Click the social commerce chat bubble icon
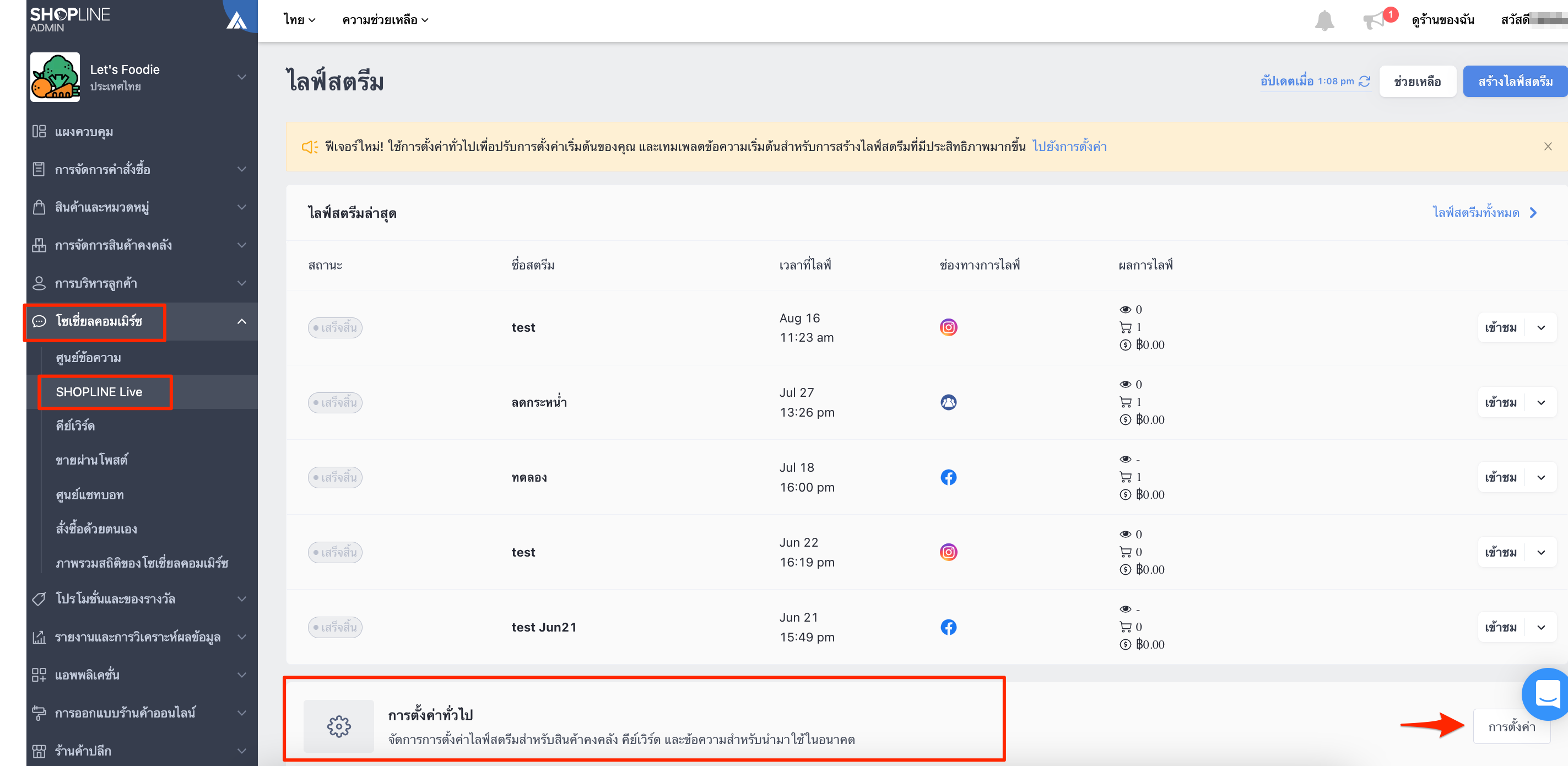The height and width of the screenshot is (766, 1568). click(39, 321)
